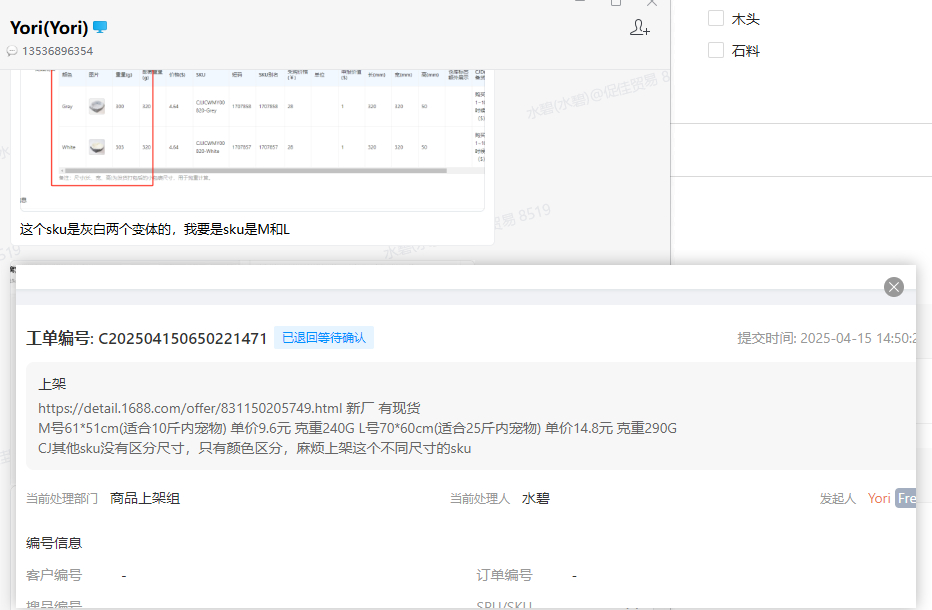This screenshot has width=932, height=610.
Task: Open the detail.1688.com offer link
Action: (x=190, y=408)
